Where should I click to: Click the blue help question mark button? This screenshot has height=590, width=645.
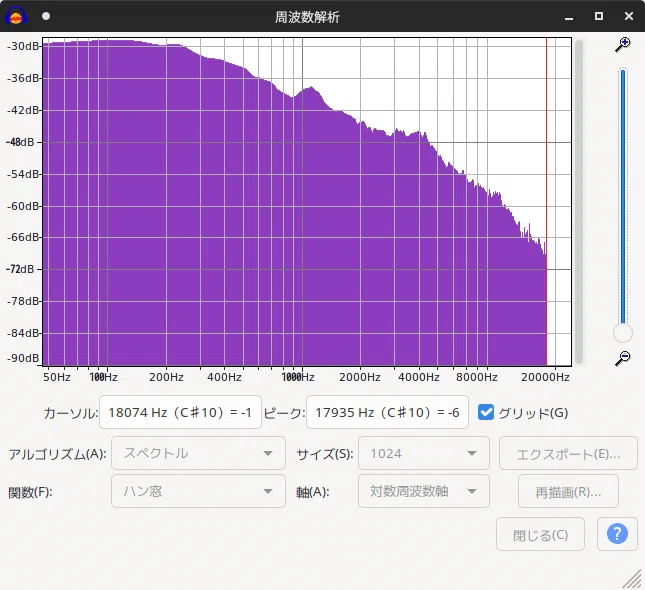(x=617, y=534)
